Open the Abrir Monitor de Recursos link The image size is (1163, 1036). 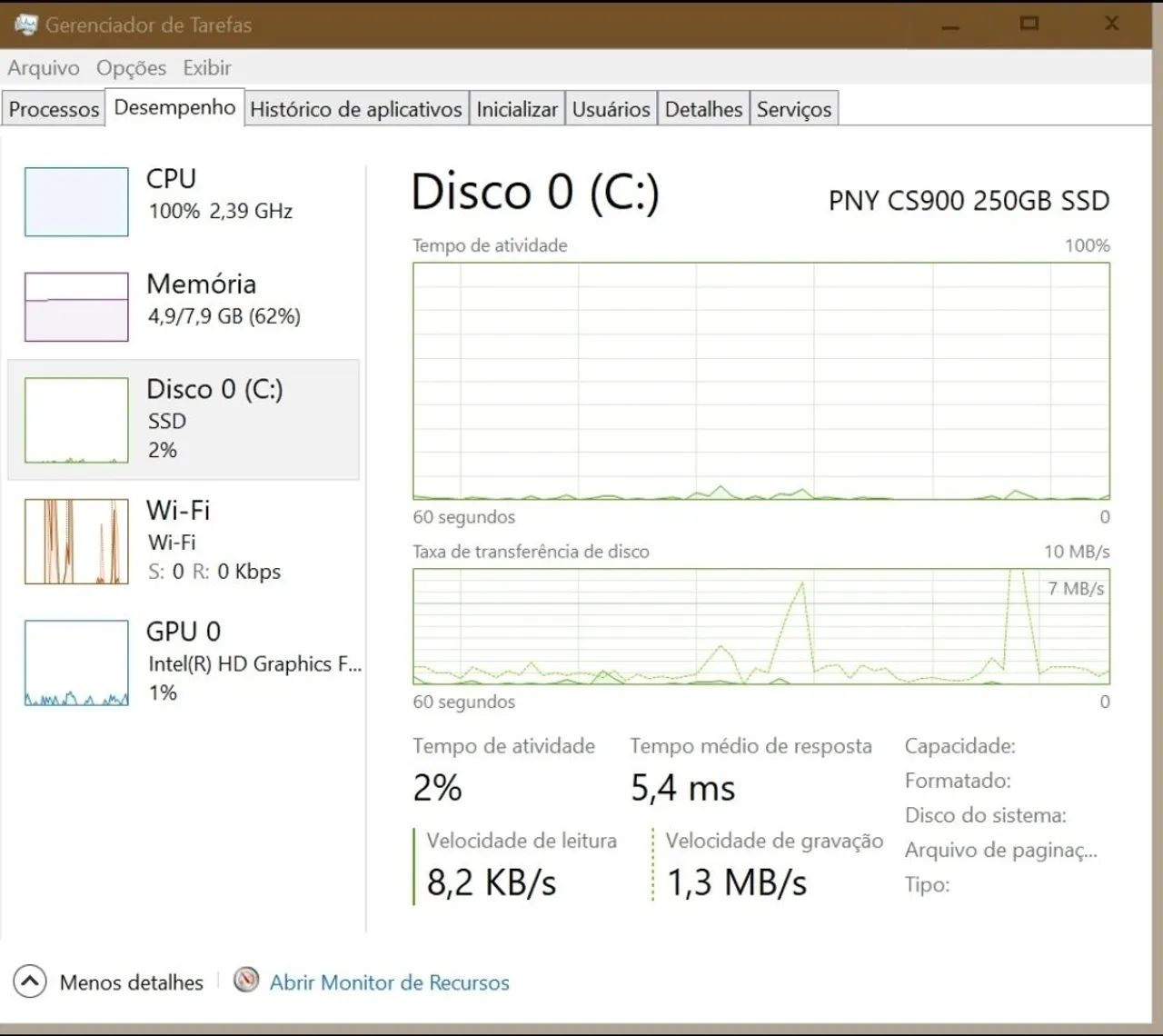click(390, 982)
